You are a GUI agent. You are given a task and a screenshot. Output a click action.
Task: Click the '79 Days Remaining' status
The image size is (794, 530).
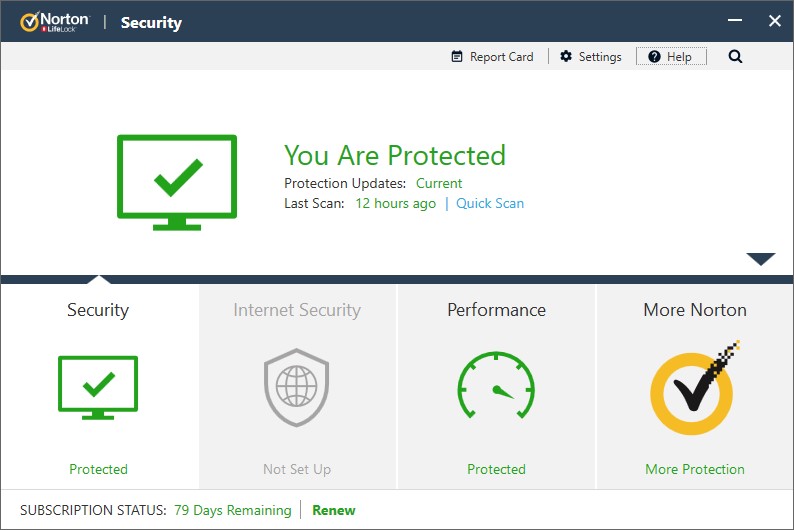click(233, 510)
